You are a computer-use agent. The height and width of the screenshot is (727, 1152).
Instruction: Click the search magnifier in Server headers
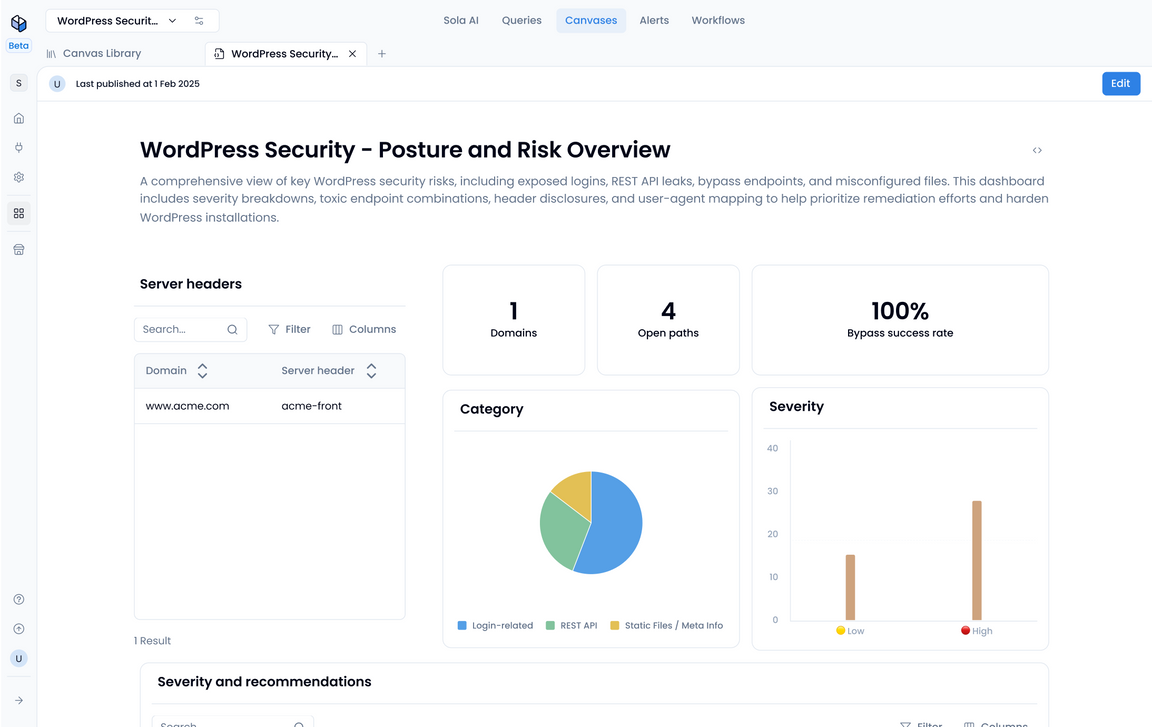[232, 330]
